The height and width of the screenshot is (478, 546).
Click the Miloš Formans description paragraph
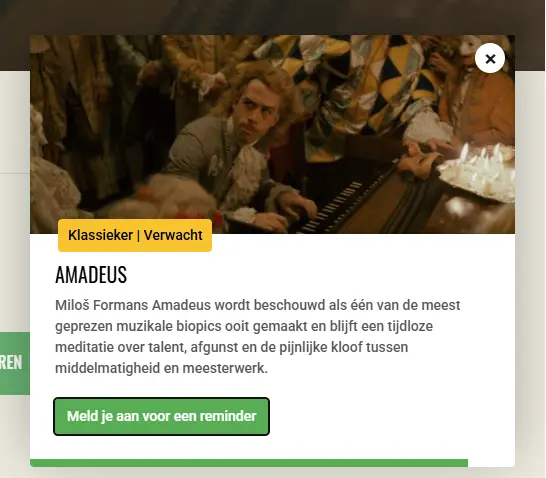pyautogui.click(x=258, y=337)
